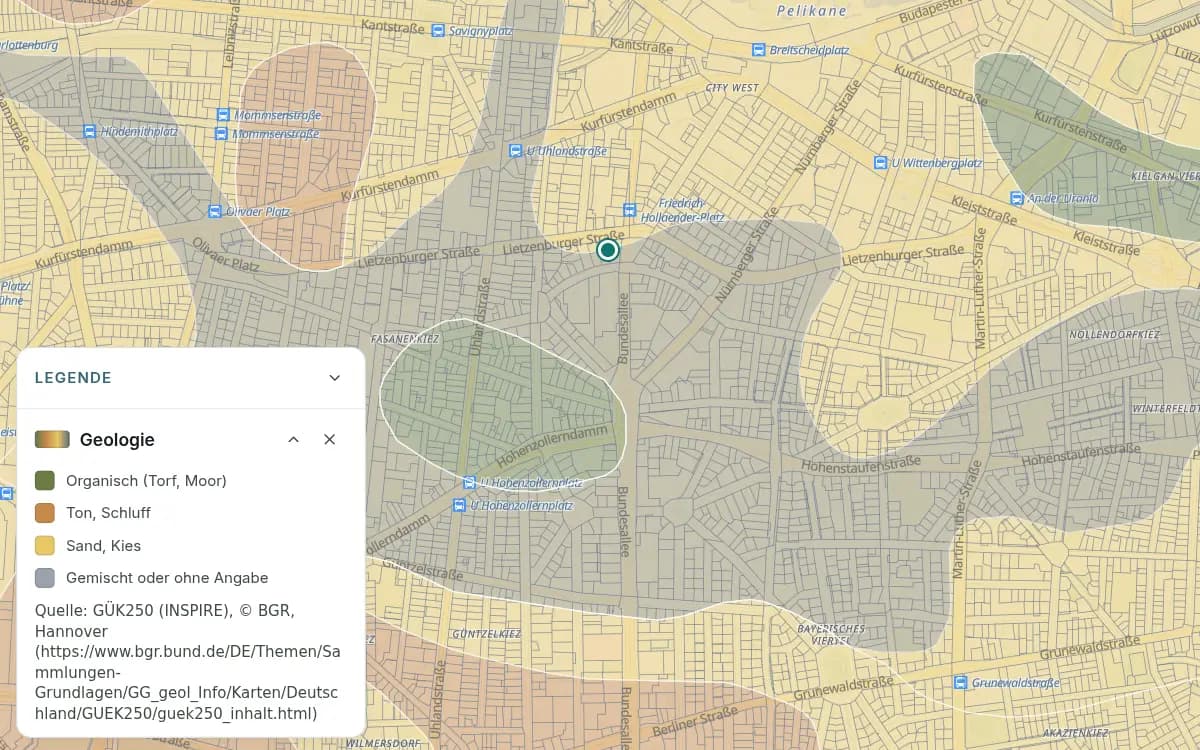The image size is (1200, 750).
Task: Click the 'Gemischt oder ohne Angabe' legend label
Action: [x=167, y=578]
